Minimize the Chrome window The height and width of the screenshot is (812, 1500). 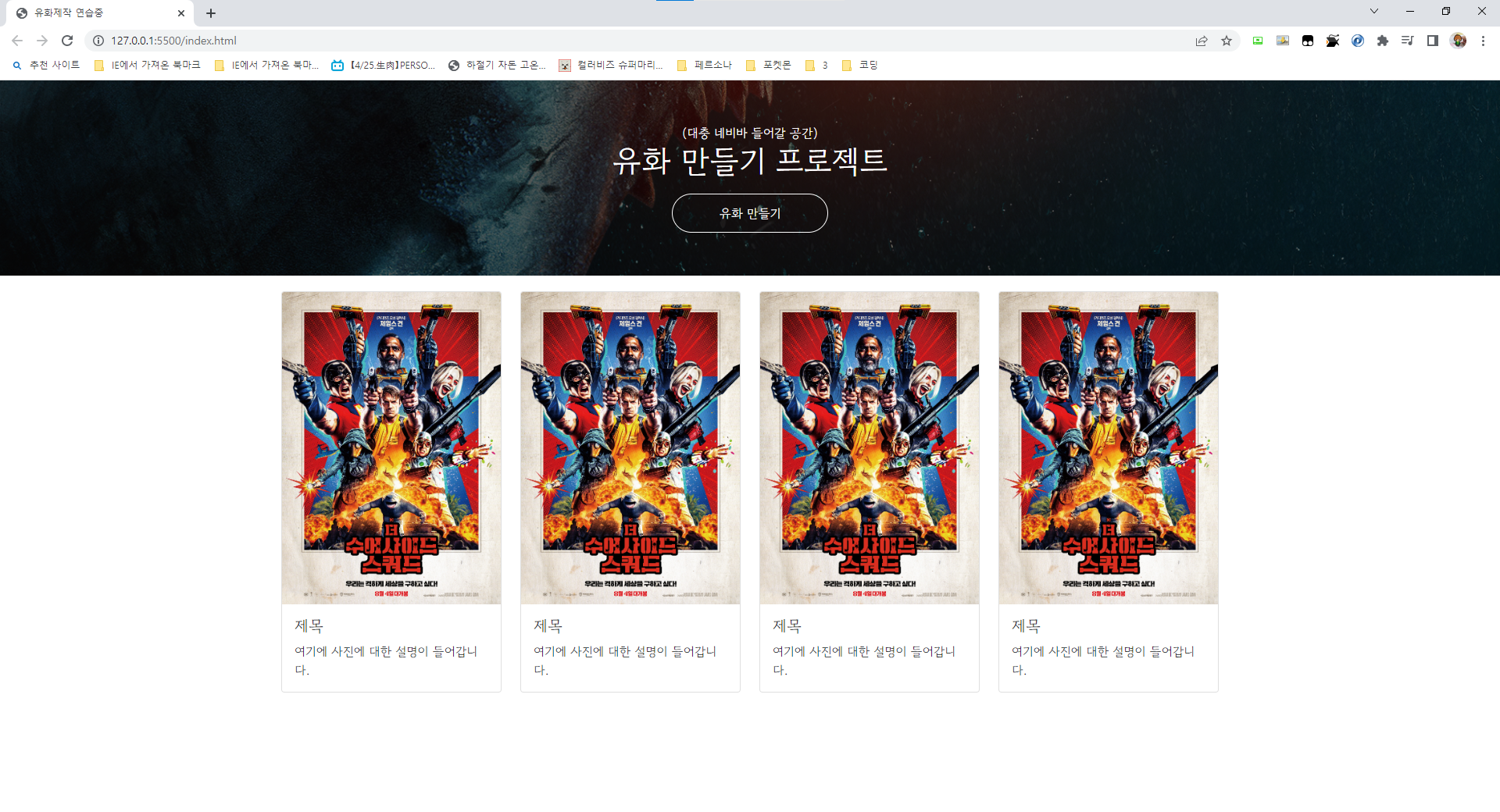coord(1410,11)
